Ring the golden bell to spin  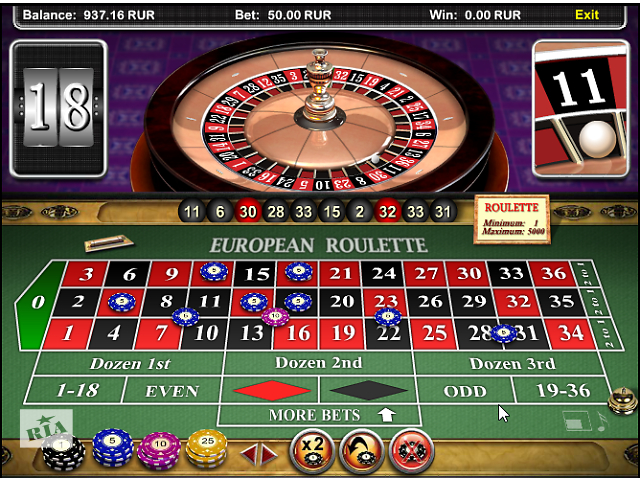coord(623,400)
